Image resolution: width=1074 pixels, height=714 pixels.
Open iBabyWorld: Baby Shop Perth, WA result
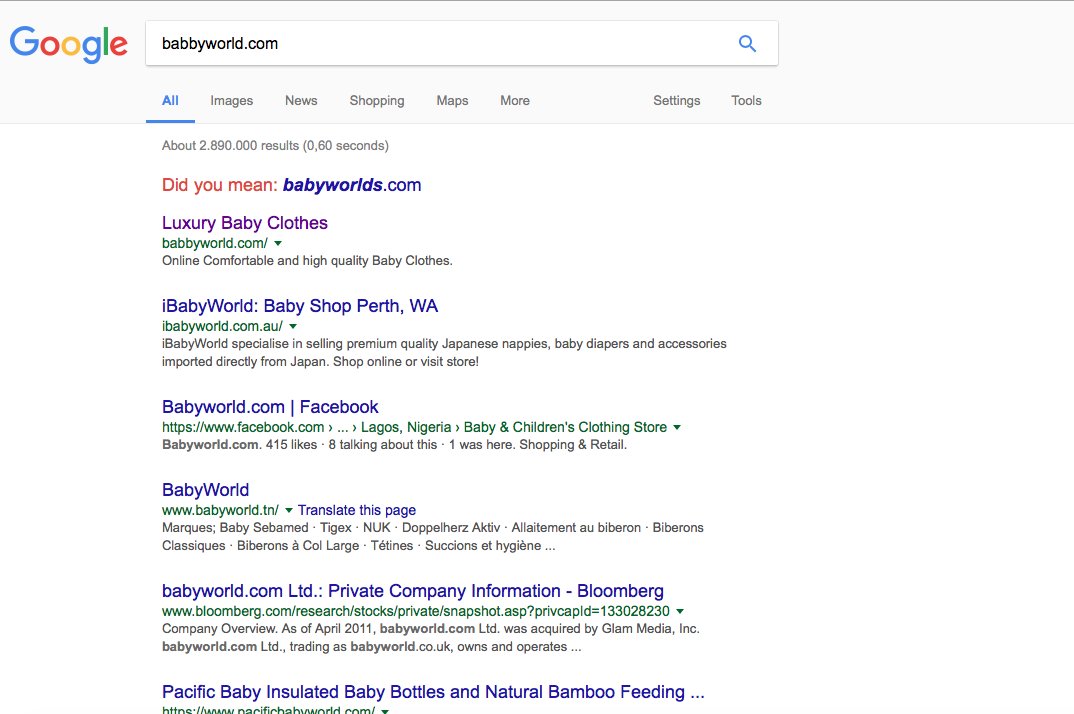point(300,306)
